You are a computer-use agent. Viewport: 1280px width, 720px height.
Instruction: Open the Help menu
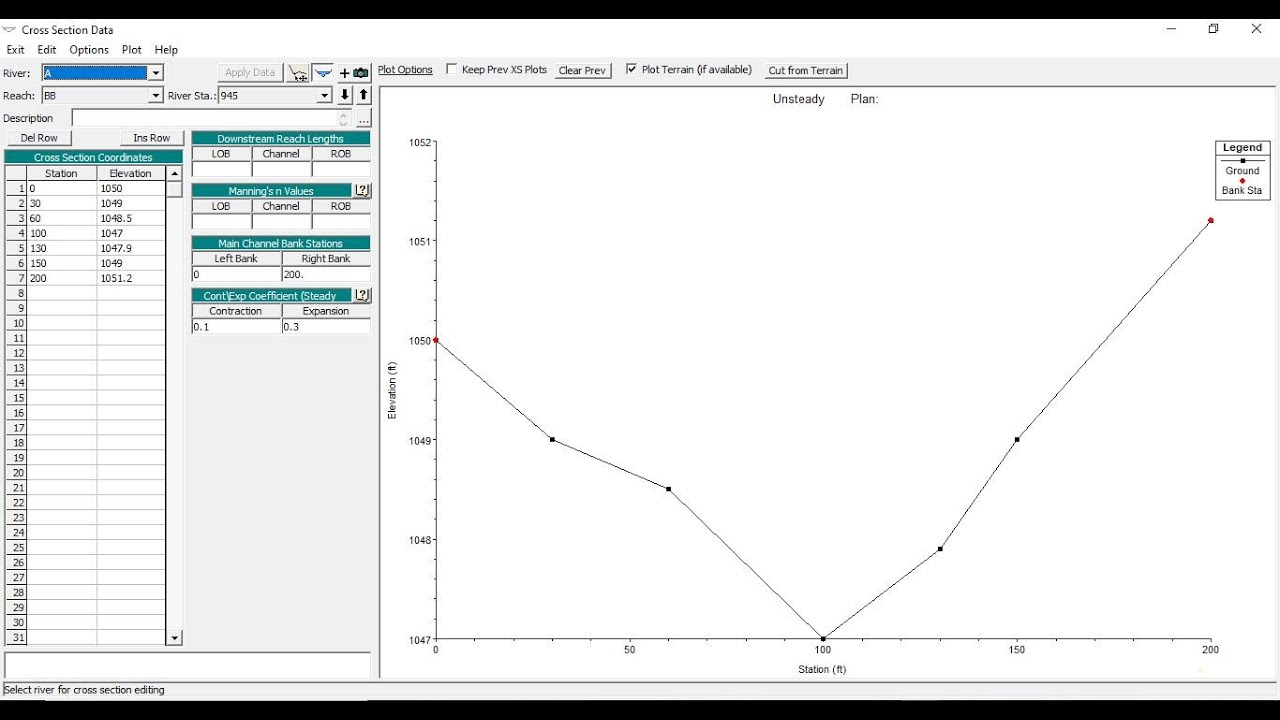point(166,50)
